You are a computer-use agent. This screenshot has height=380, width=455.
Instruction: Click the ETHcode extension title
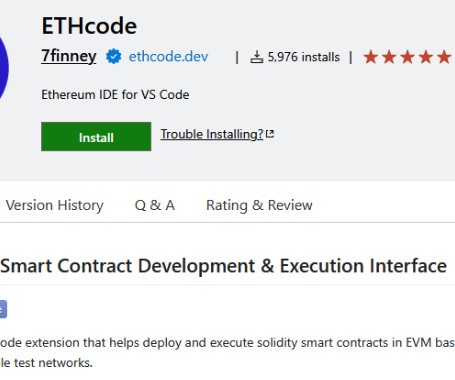(89, 26)
